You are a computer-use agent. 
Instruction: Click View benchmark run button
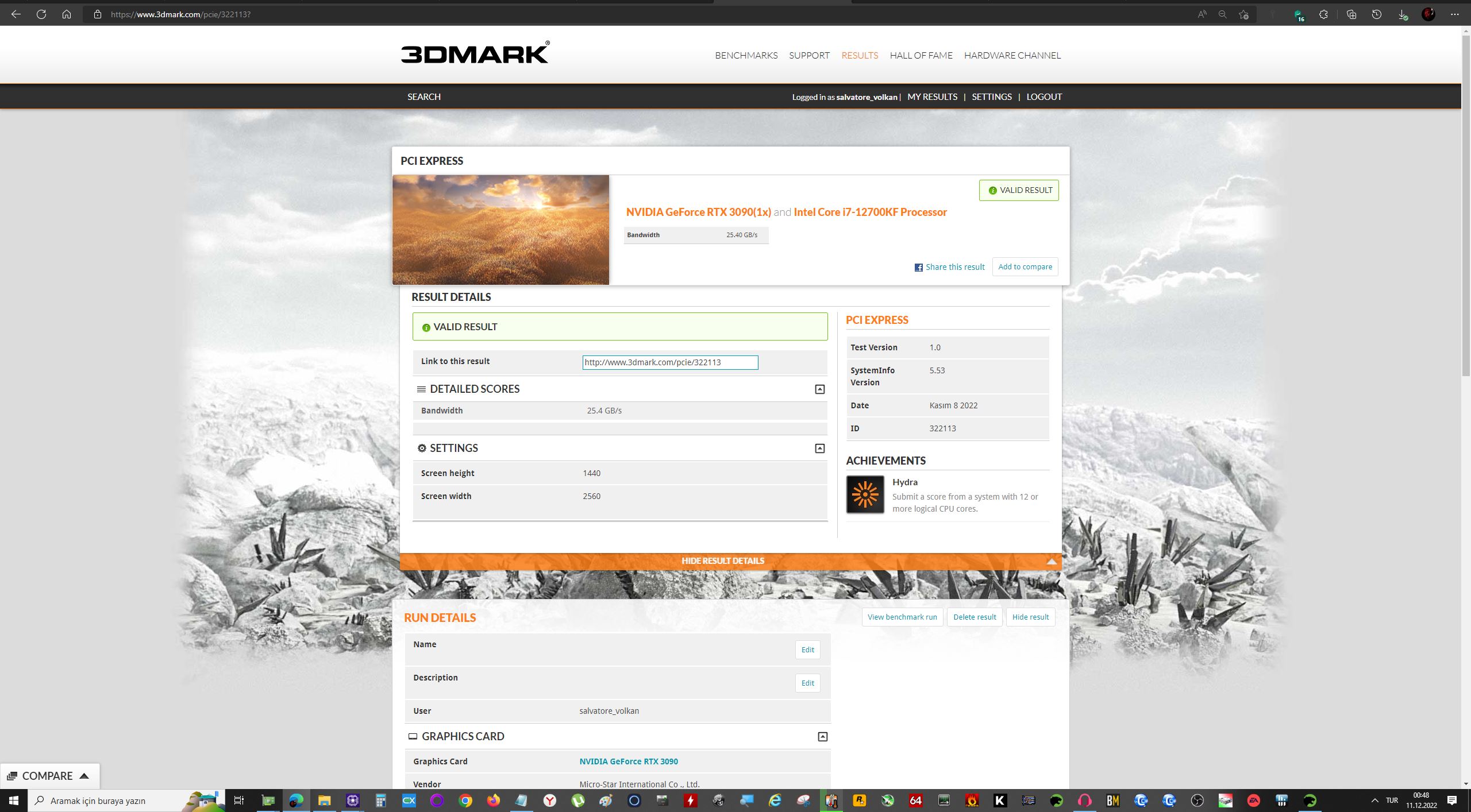[x=902, y=617]
